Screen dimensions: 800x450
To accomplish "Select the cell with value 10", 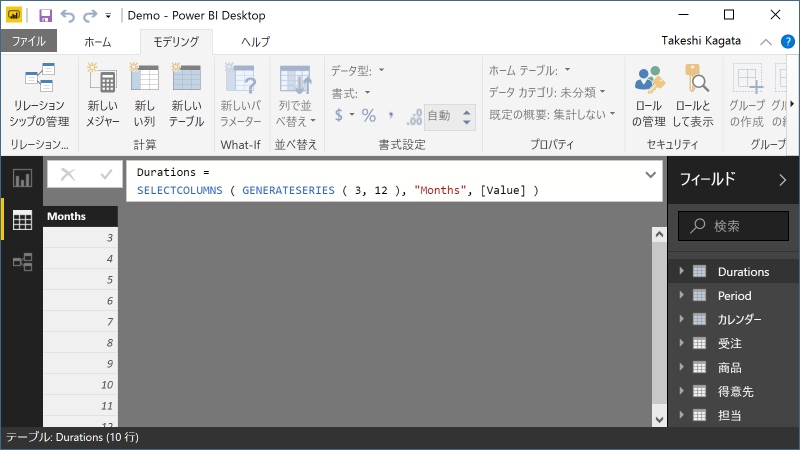I will pos(81,385).
